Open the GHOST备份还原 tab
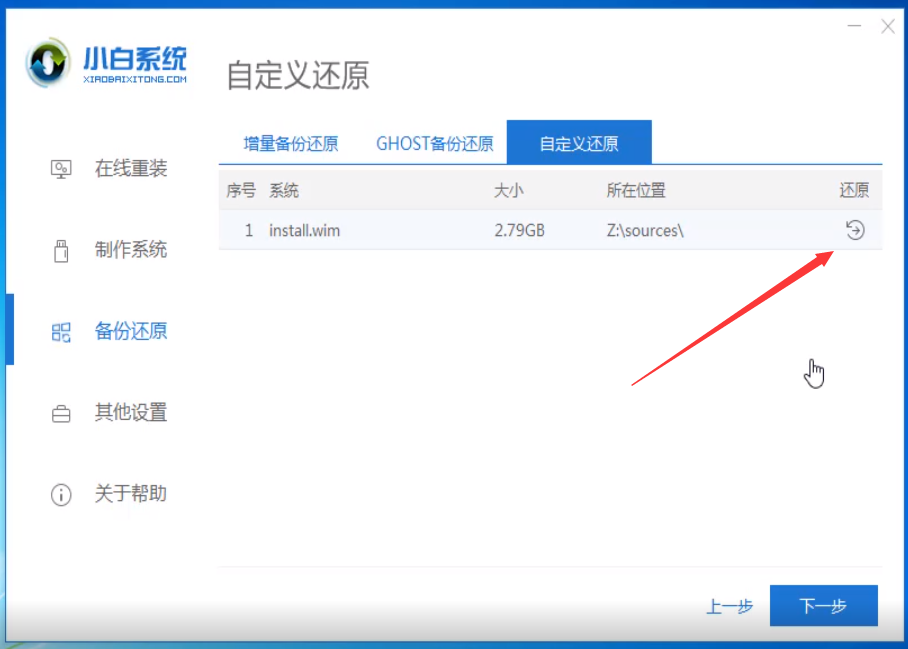The height and width of the screenshot is (649, 908). tap(433, 142)
